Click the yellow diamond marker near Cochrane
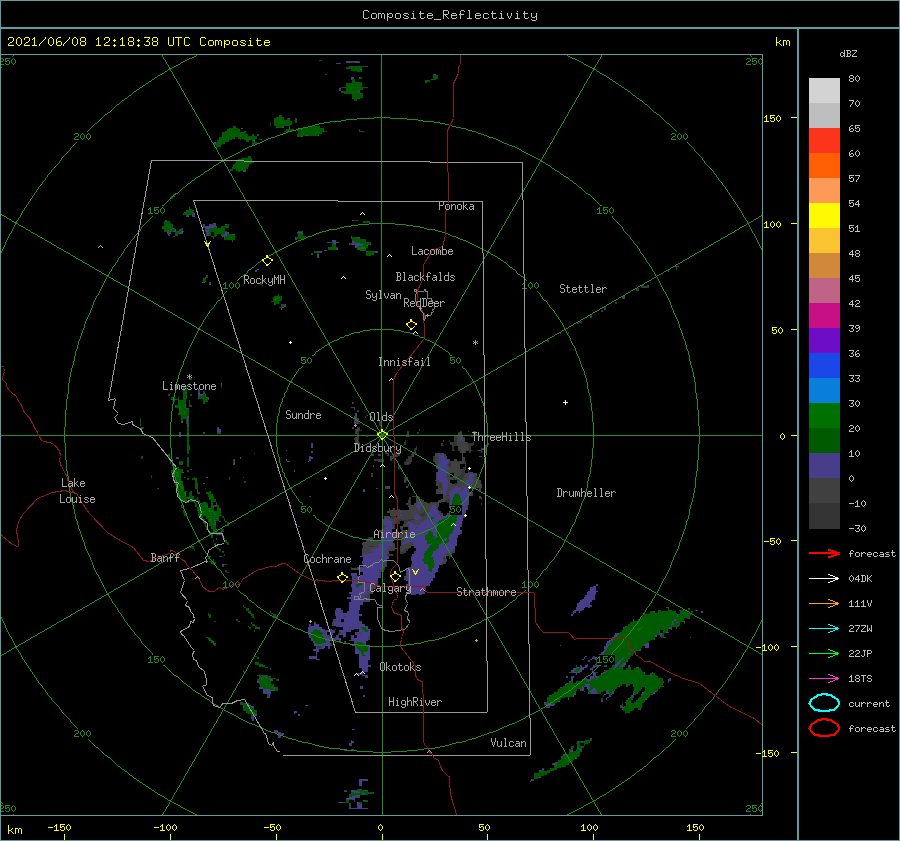 [x=342, y=577]
